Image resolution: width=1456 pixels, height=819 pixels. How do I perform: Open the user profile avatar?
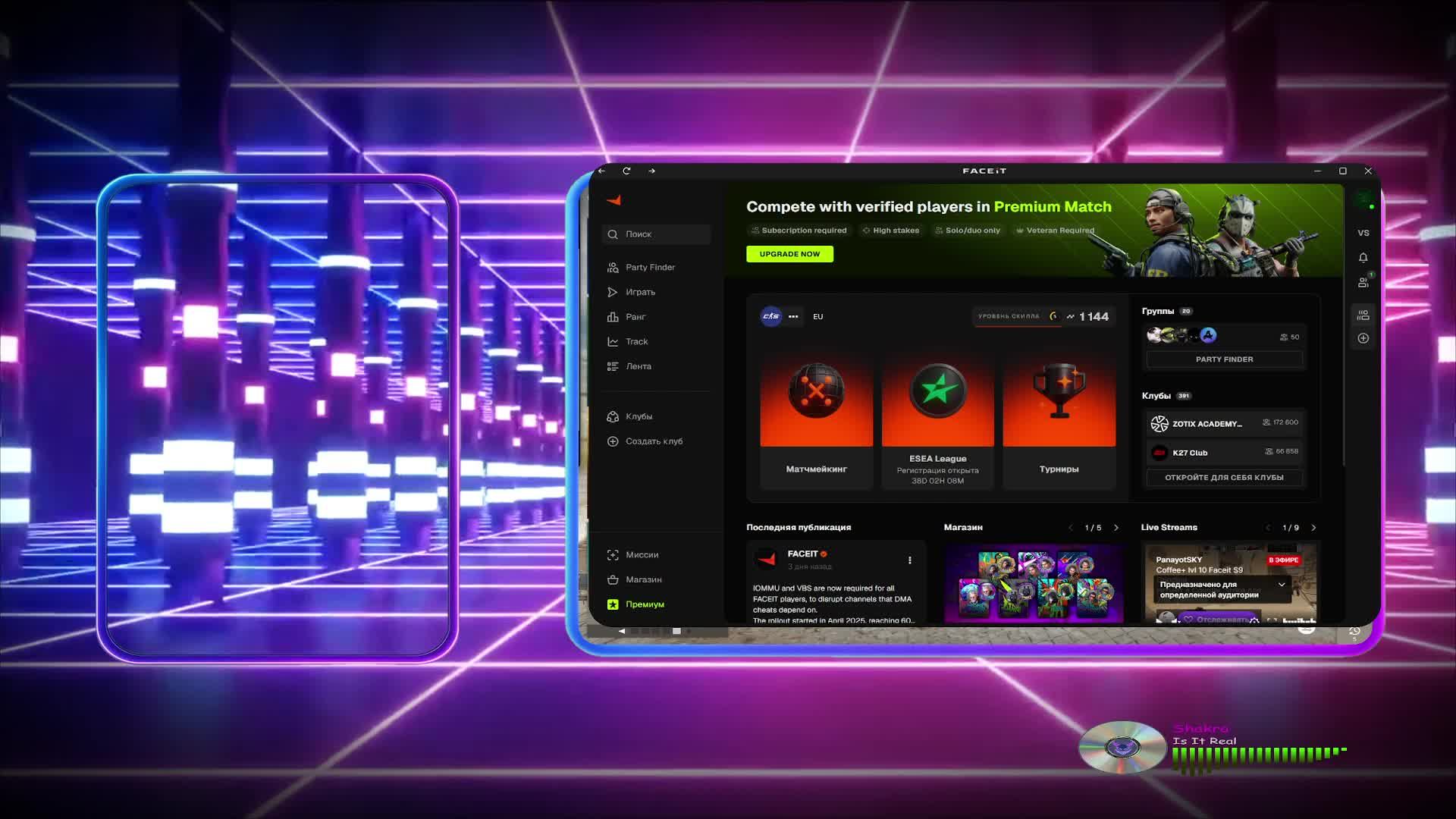point(1364,200)
